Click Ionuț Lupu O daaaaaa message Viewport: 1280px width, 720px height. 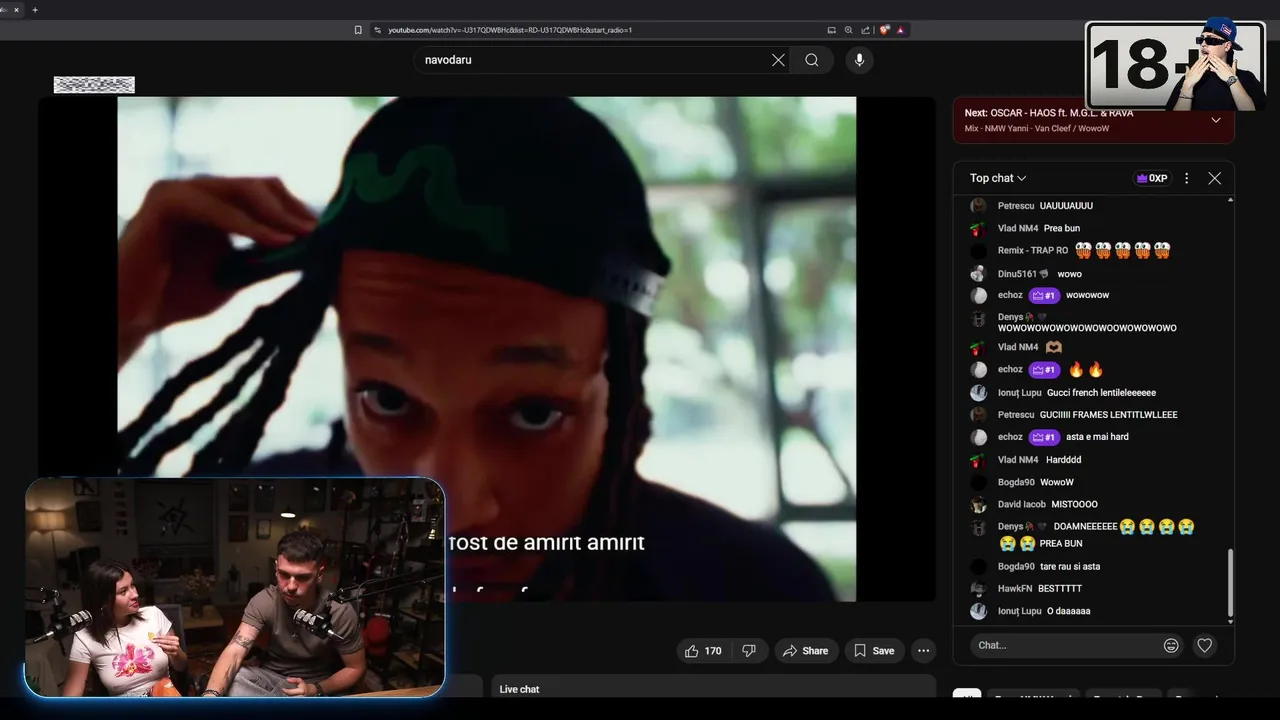[1069, 611]
